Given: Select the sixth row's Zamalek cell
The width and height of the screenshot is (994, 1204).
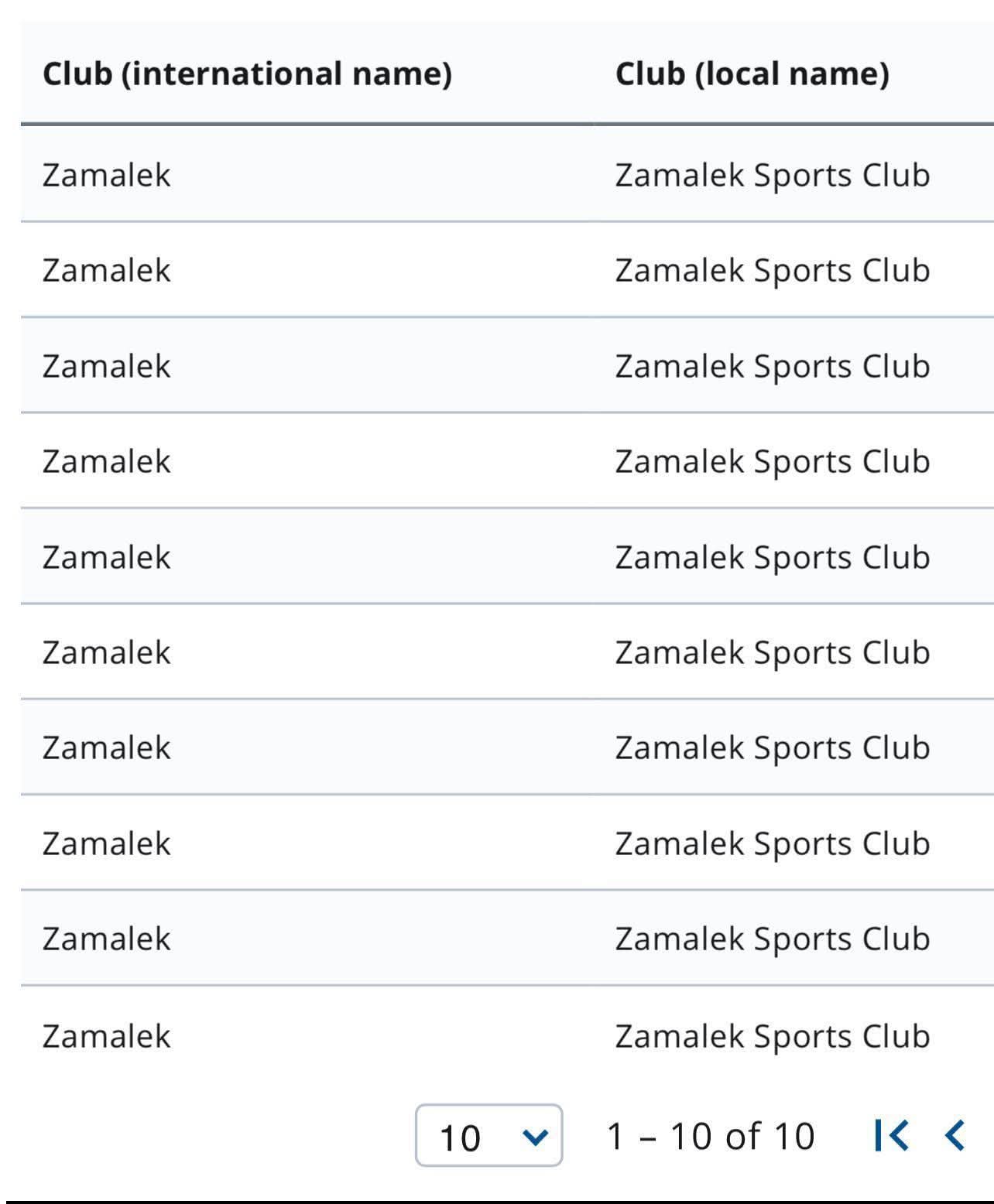Looking at the screenshot, I should click(x=106, y=652).
